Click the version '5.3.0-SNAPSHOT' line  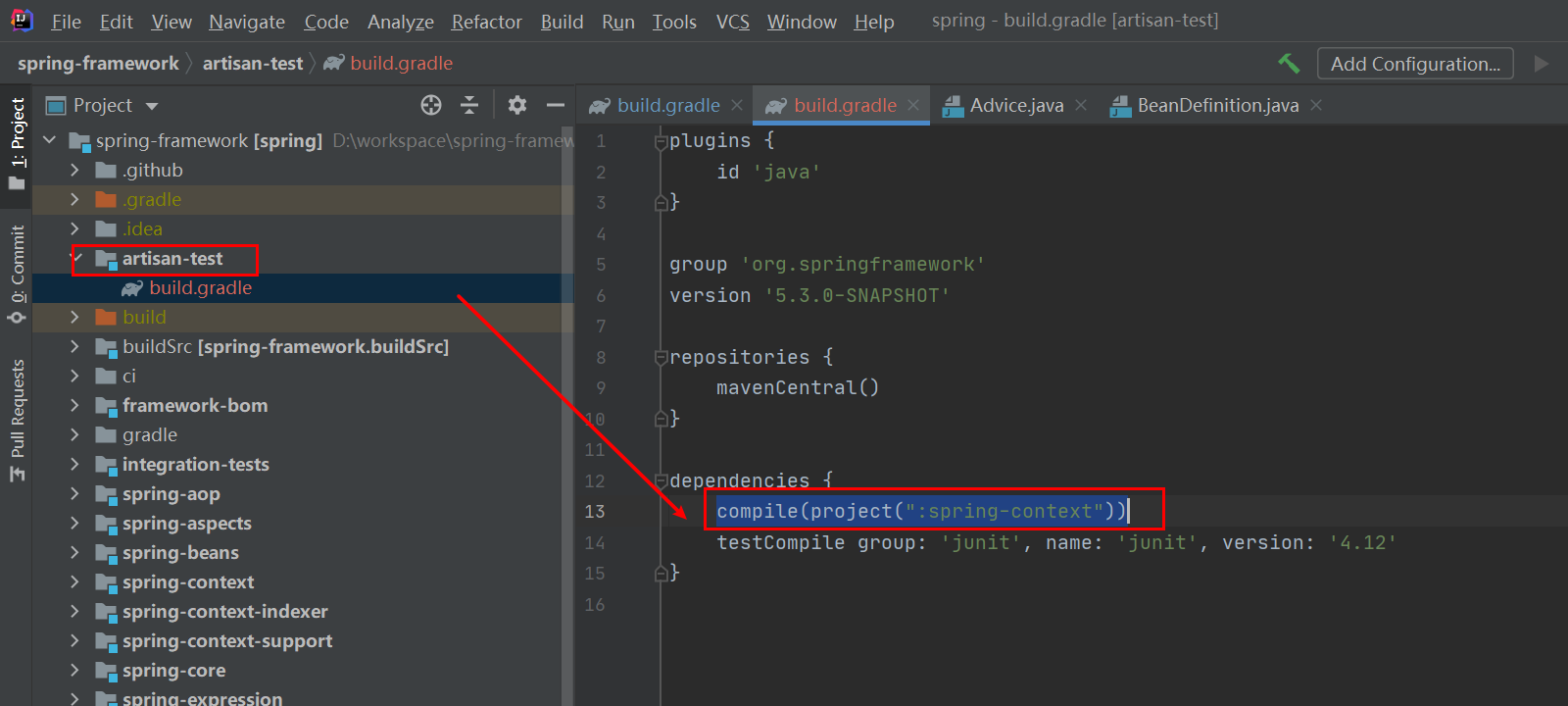(x=809, y=295)
